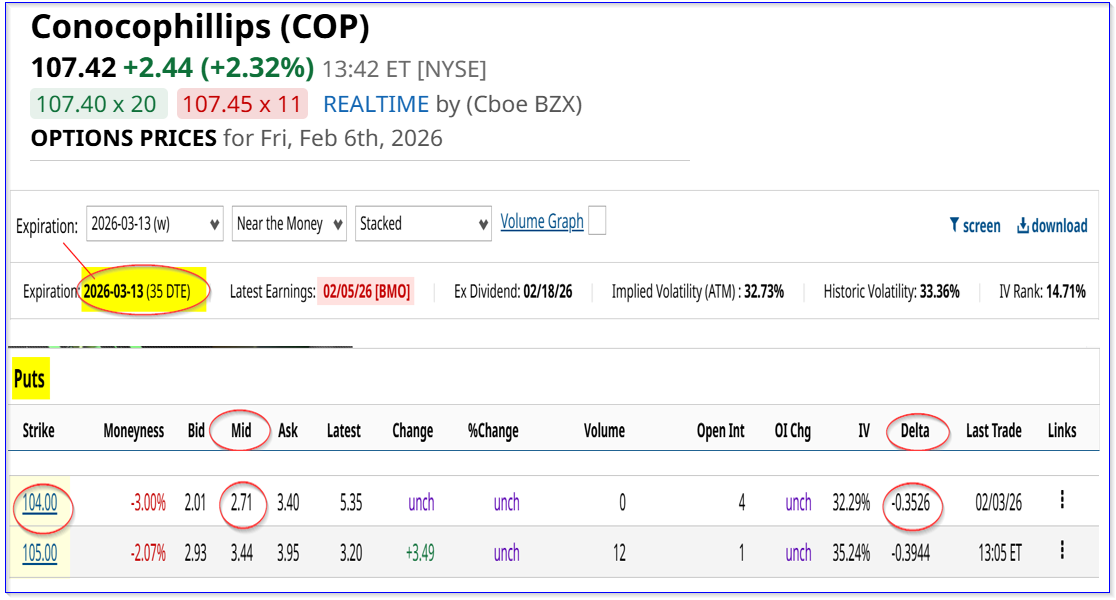Image resolution: width=1116 pixels, height=600 pixels.
Task: Click the REALTIME quote link
Action: tap(375, 104)
